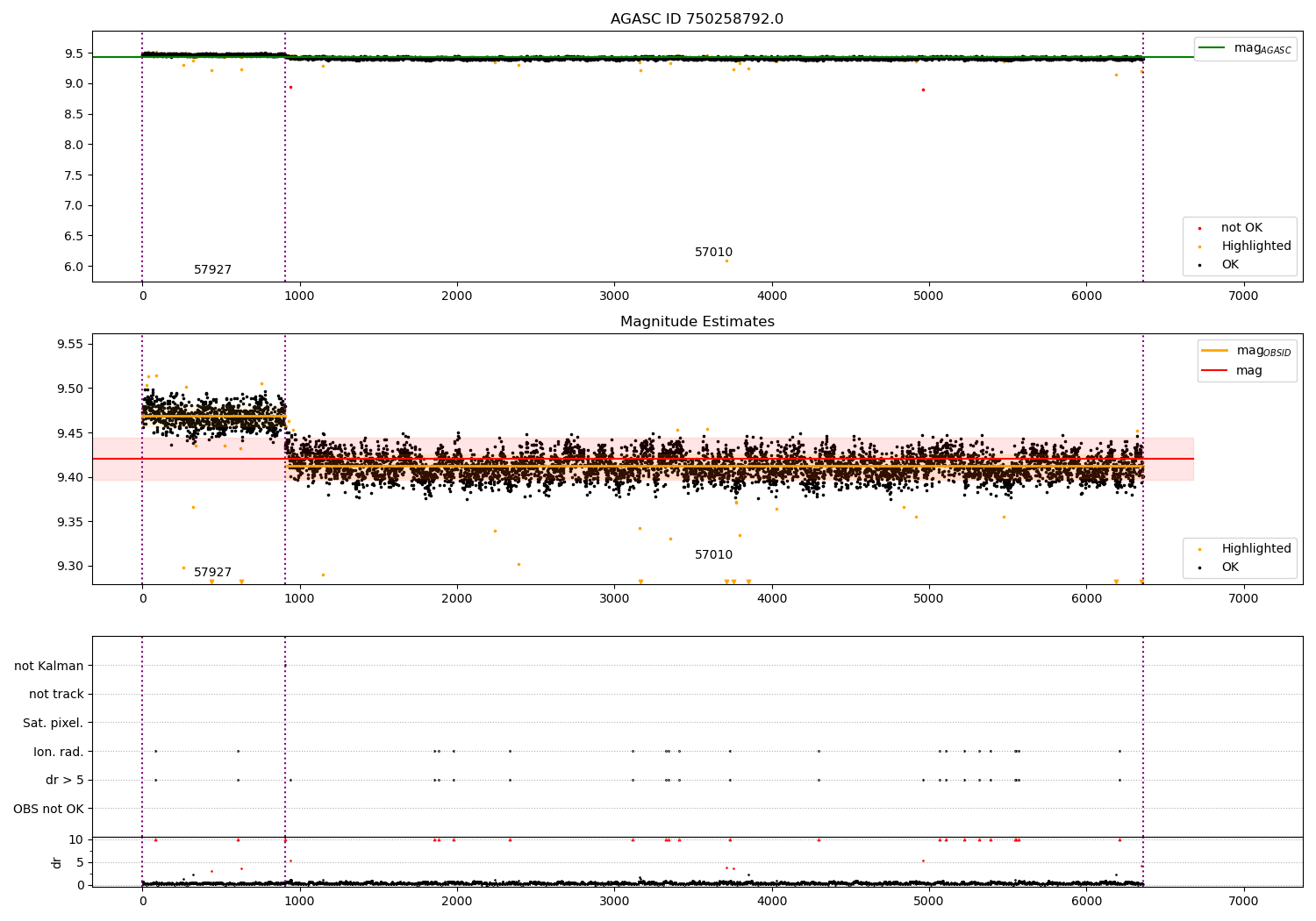Image resolution: width=1316 pixels, height=921 pixels.
Task: Click the "57927" label near magnitude 6.0
Action: coord(212,270)
